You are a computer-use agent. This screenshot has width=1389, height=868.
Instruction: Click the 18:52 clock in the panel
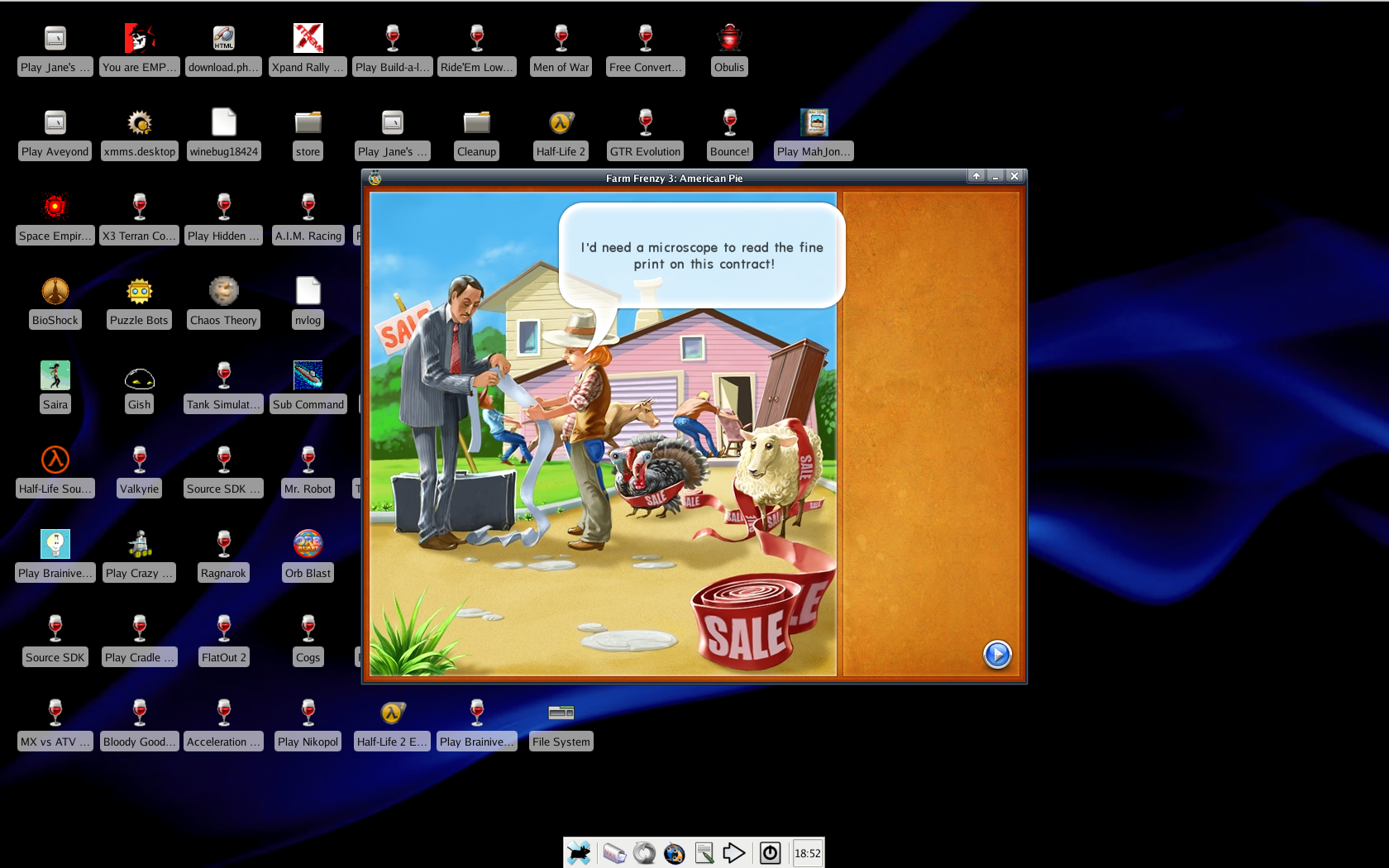[808, 853]
